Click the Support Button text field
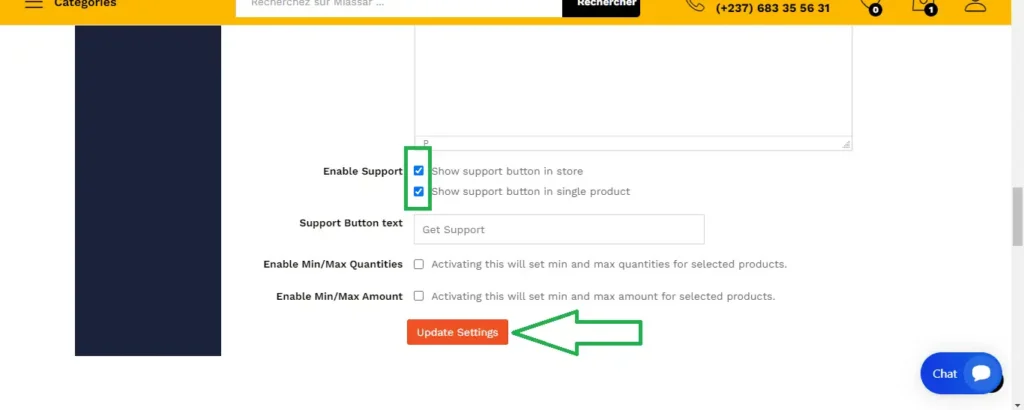This screenshot has height=410, width=1024. pyautogui.click(x=559, y=229)
